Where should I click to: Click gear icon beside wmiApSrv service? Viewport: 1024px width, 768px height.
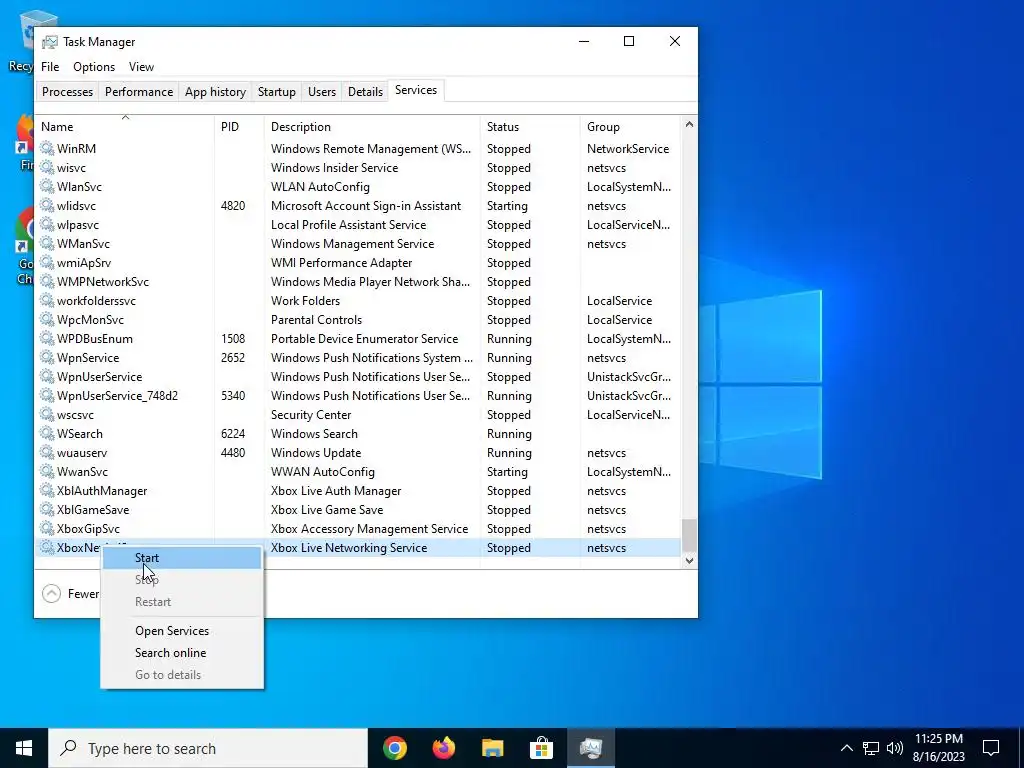[47, 262]
